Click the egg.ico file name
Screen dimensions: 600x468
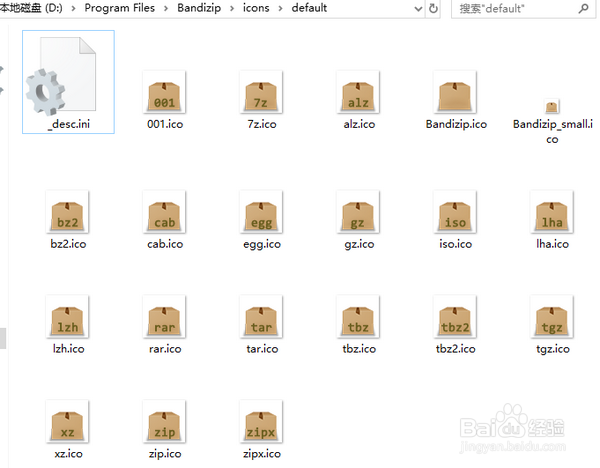tap(262, 244)
